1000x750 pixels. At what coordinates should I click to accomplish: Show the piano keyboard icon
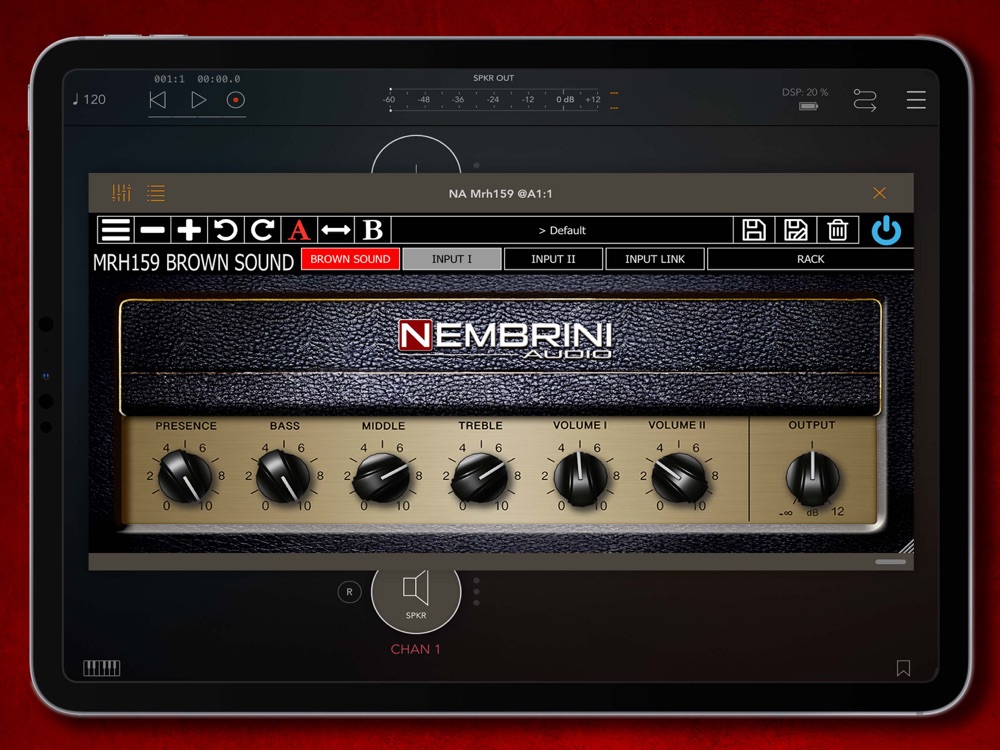tap(101, 668)
